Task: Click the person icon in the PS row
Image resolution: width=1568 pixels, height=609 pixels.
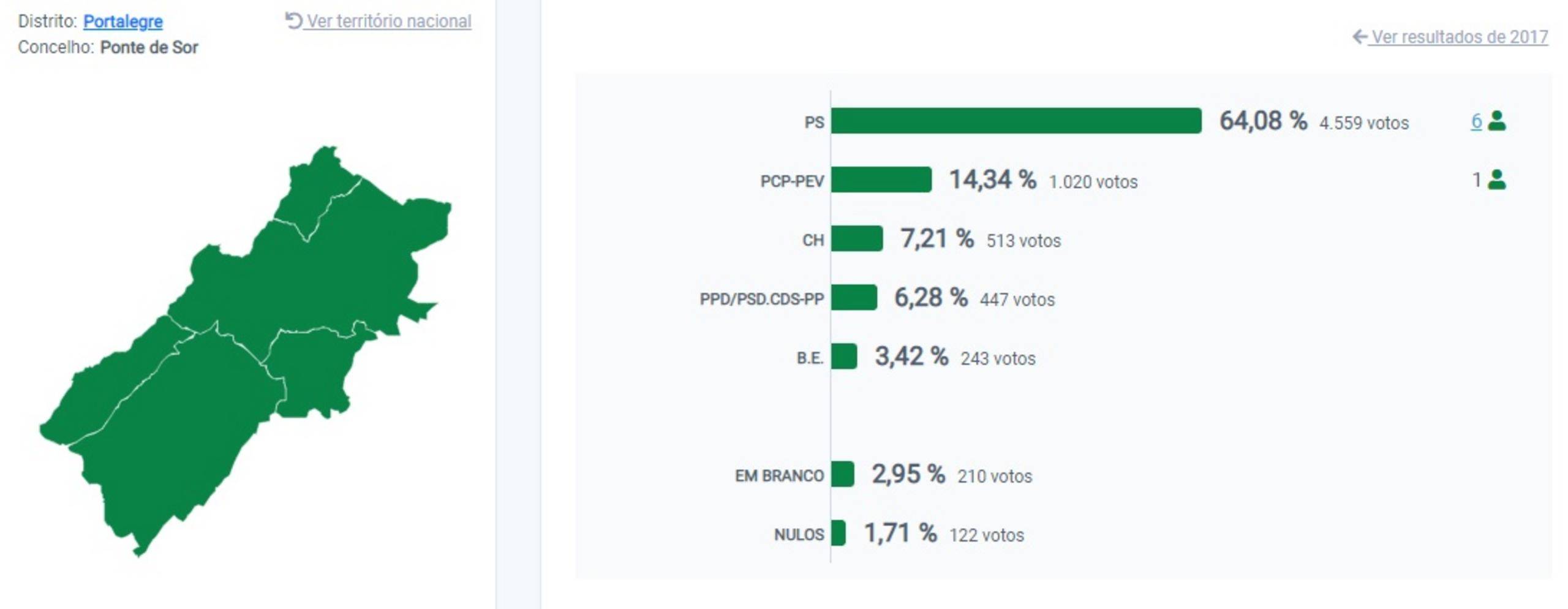Action: [1496, 121]
